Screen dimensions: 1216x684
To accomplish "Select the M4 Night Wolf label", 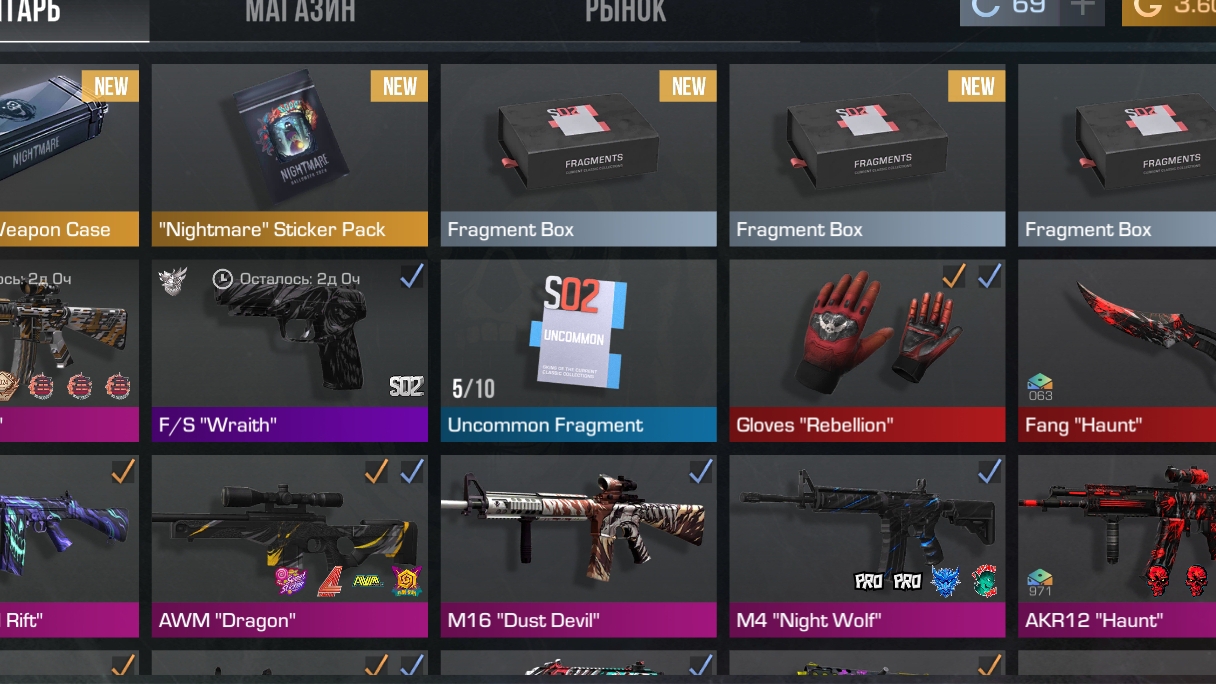I will pyautogui.click(x=809, y=620).
